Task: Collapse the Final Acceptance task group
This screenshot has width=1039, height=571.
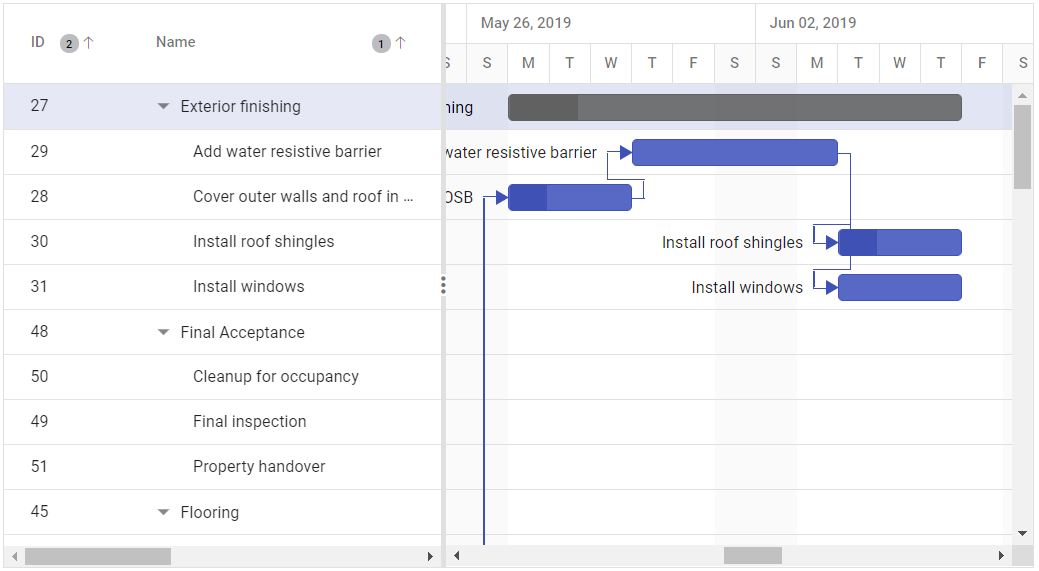Action: click(164, 333)
